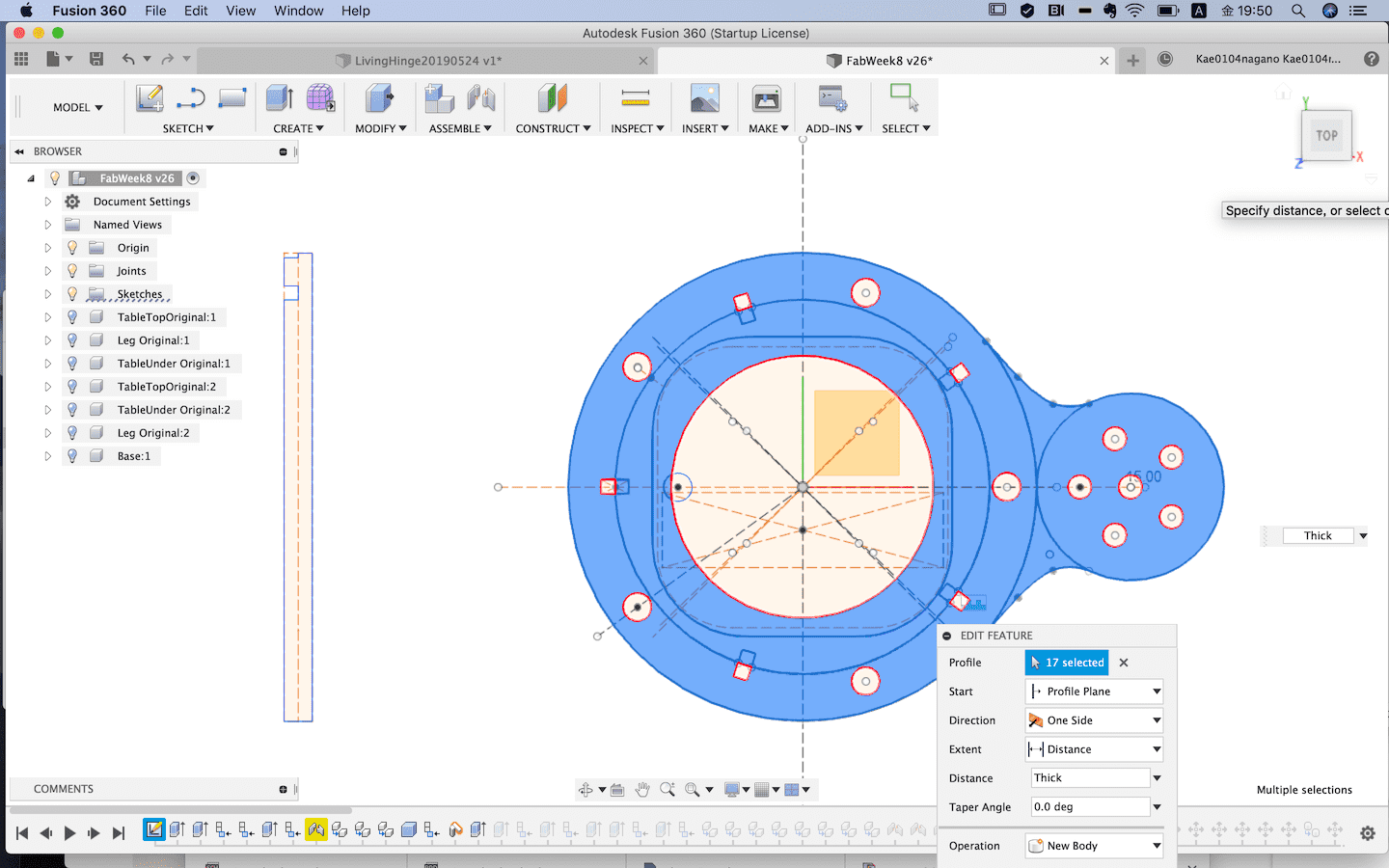Open the data panel grid icon
Image resolution: width=1389 pixels, height=868 pixels.
tap(21, 60)
